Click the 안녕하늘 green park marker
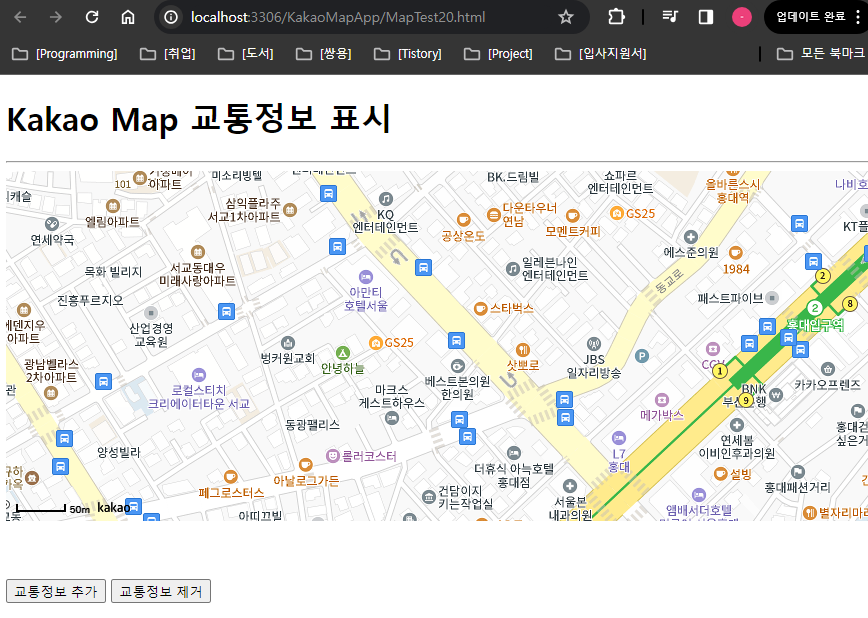The image size is (868, 618). click(343, 353)
